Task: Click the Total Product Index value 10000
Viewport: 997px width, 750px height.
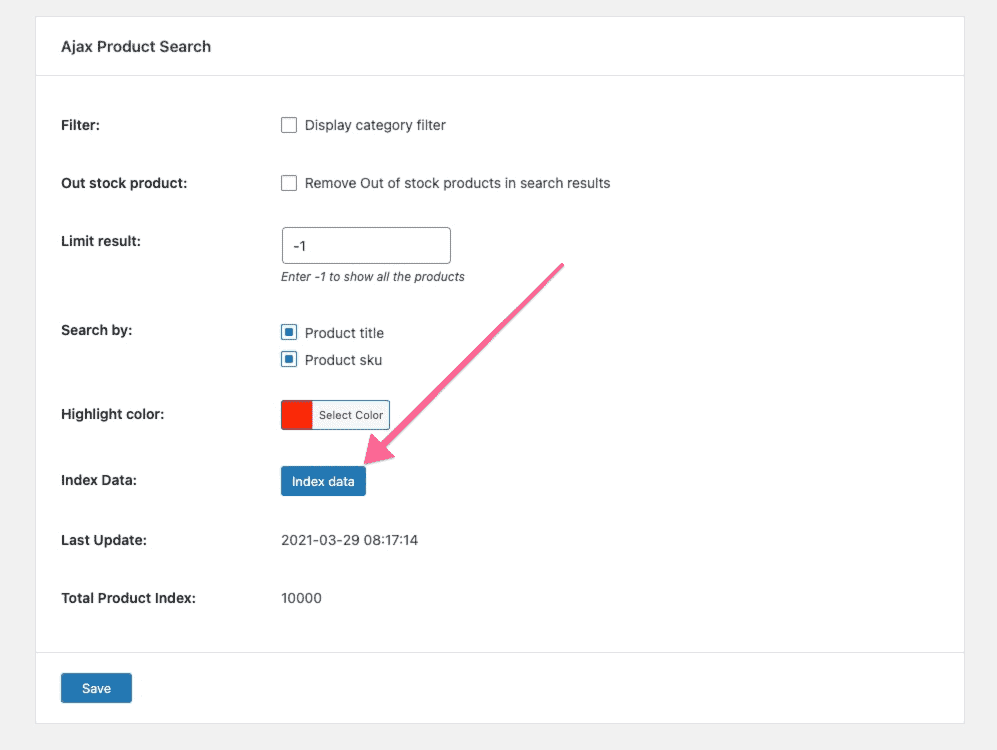Action: coord(301,598)
